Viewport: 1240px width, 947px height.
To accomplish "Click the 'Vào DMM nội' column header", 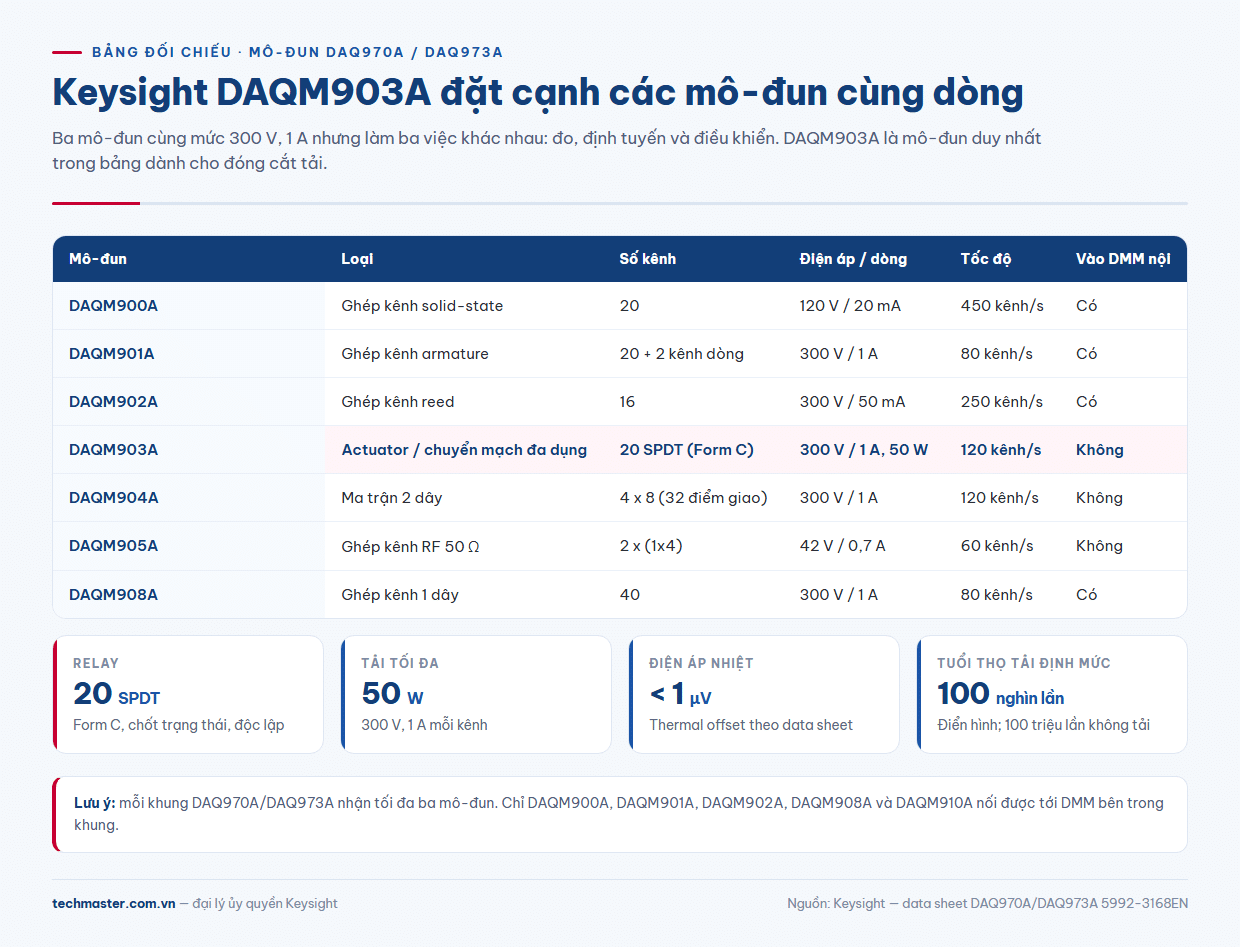I will pyautogui.click(x=1123, y=259).
